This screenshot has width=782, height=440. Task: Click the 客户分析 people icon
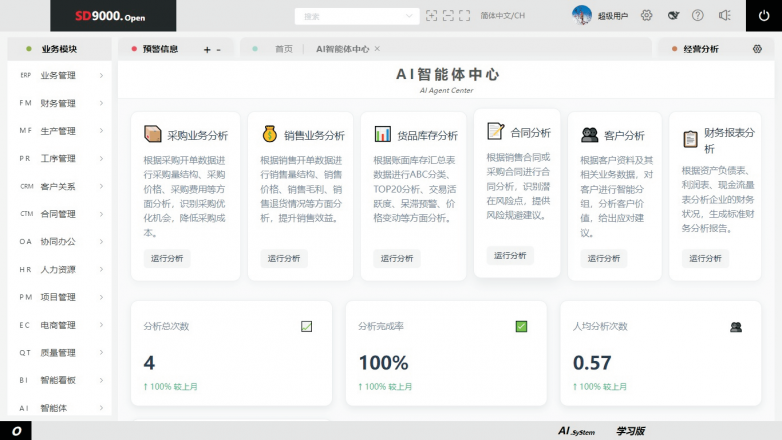[x=590, y=134]
